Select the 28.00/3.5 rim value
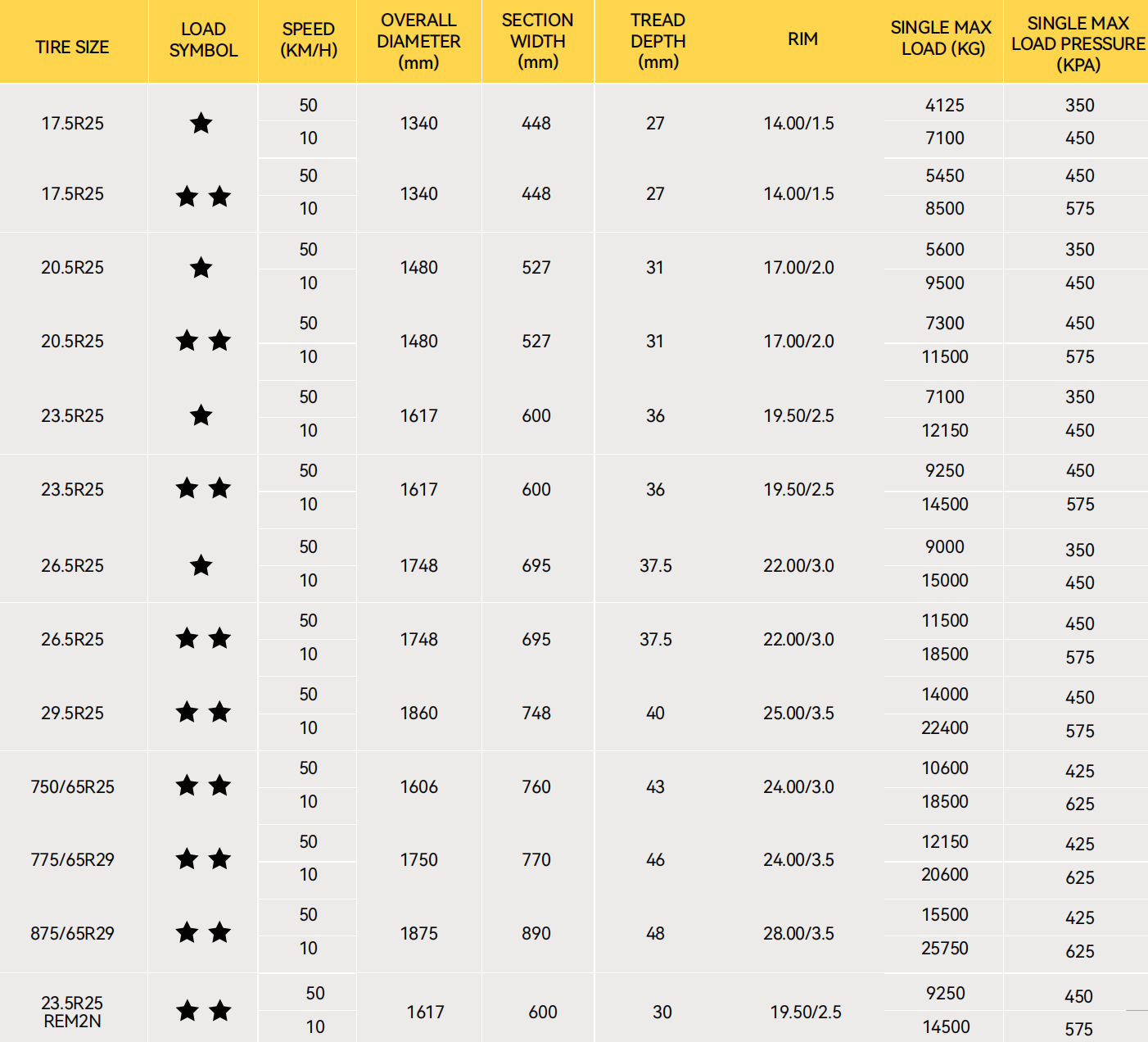Screen dimensions: 1148x1042 [798, 933]
